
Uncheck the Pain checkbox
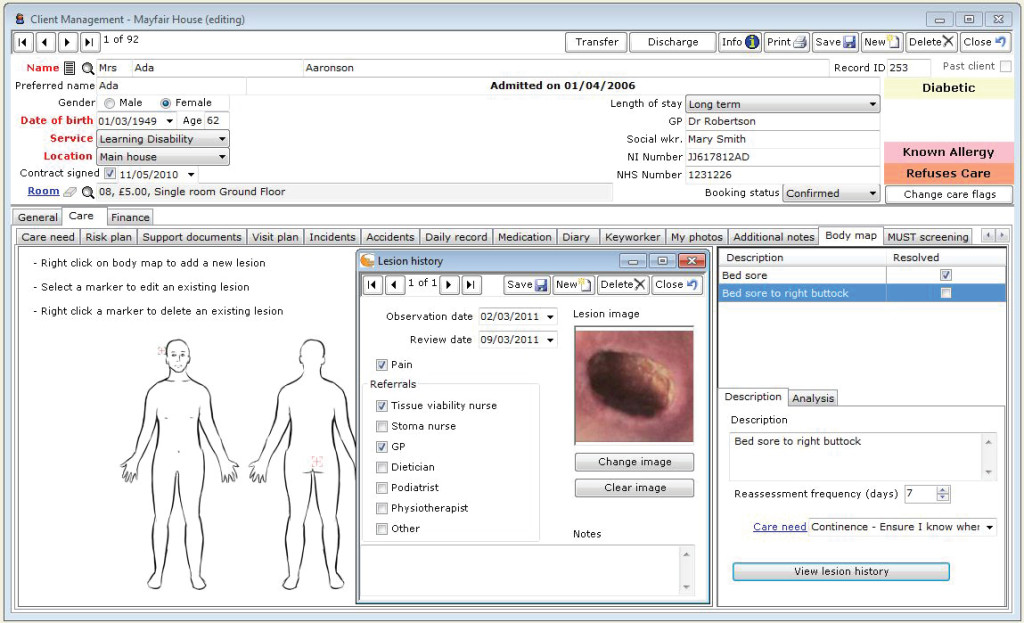(x=382, y=365)
